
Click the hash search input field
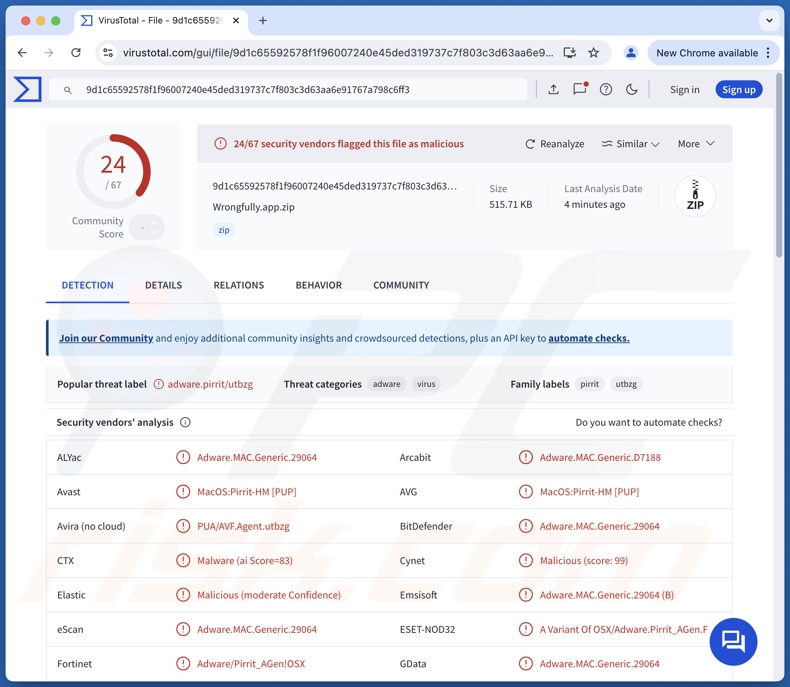click(x=288, y=90)
